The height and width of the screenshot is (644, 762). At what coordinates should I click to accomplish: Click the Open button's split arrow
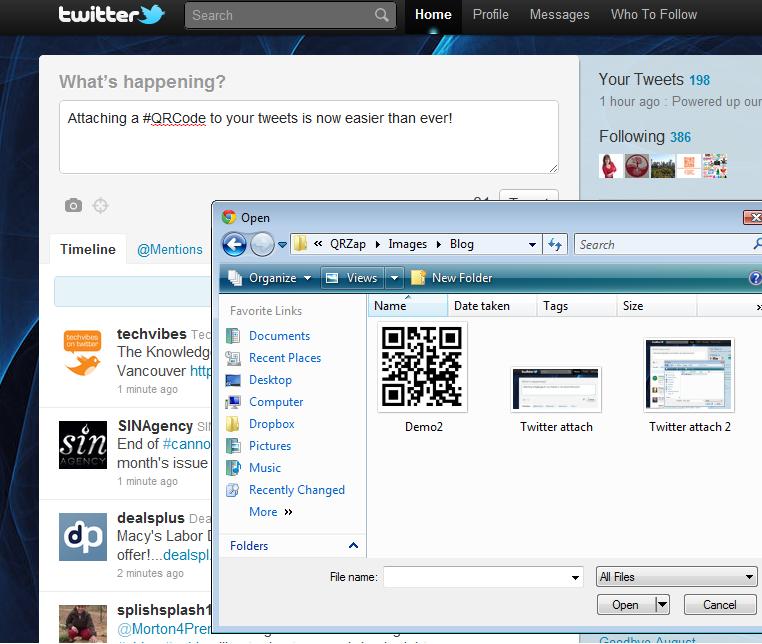click(662, 605)
